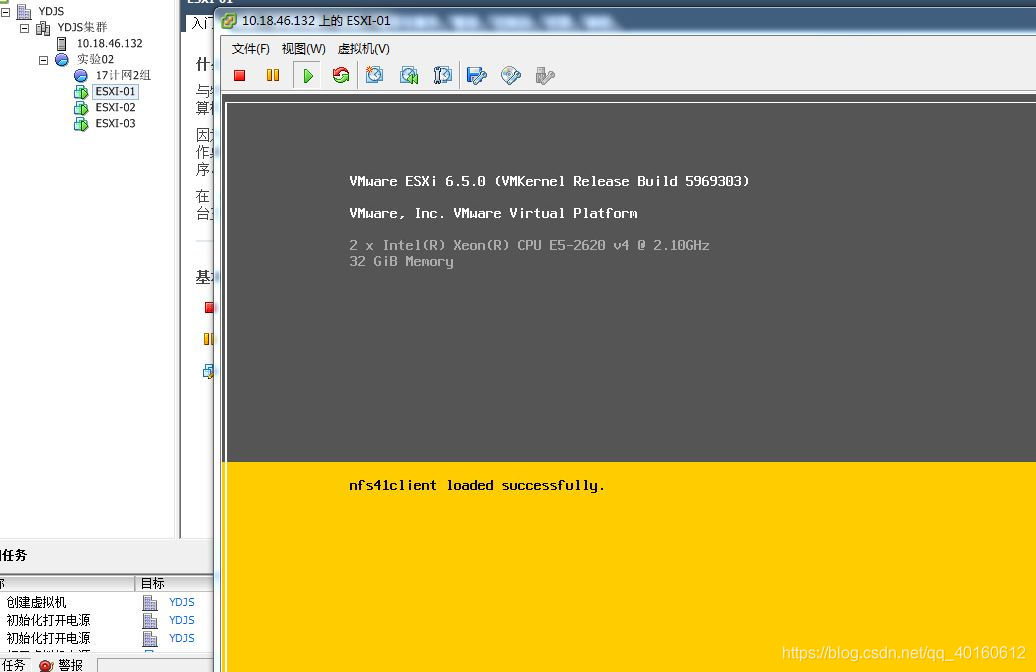Collapse the 实验02 resource pool node

pos(44,59)
